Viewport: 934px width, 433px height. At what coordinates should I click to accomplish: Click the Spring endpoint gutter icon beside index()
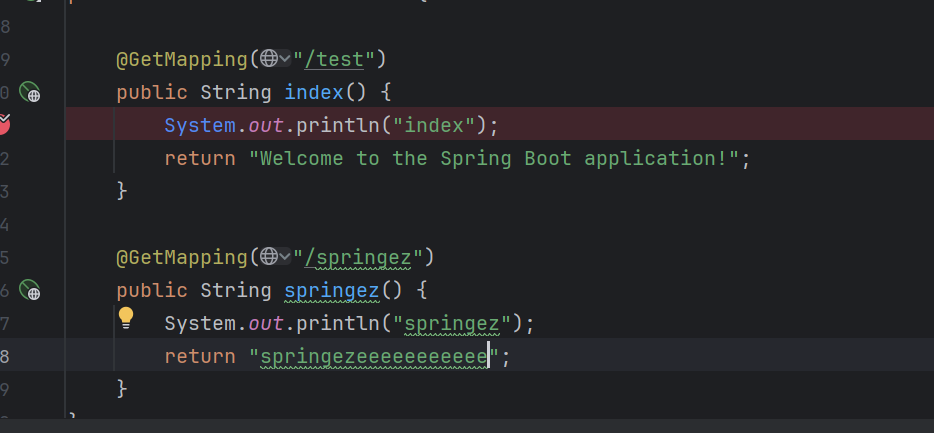[x=30, y=92]
